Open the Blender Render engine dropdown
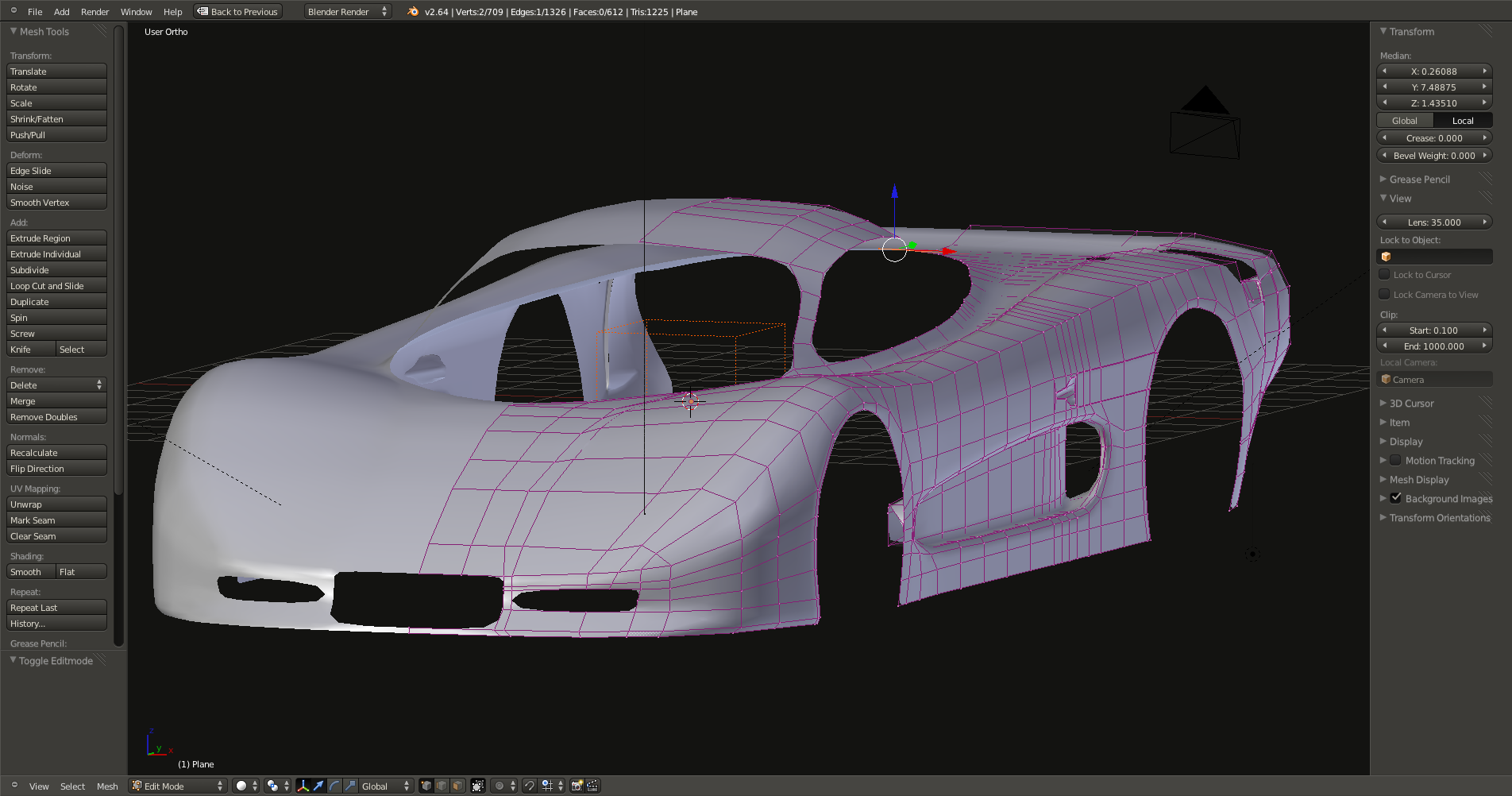Screen dimensions: 1512x796 click(x=348, y=11)
